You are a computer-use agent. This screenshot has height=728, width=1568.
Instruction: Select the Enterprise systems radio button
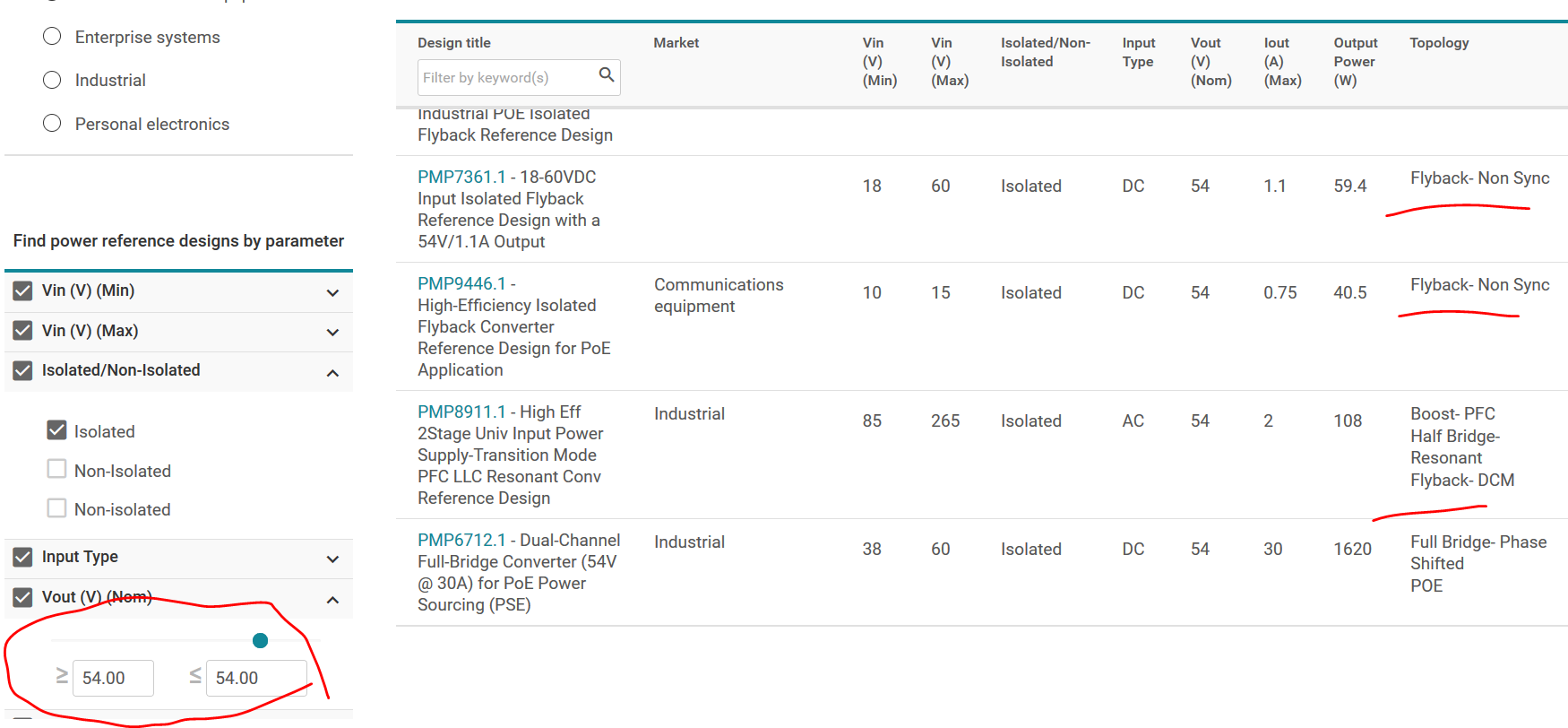(53, 37)
